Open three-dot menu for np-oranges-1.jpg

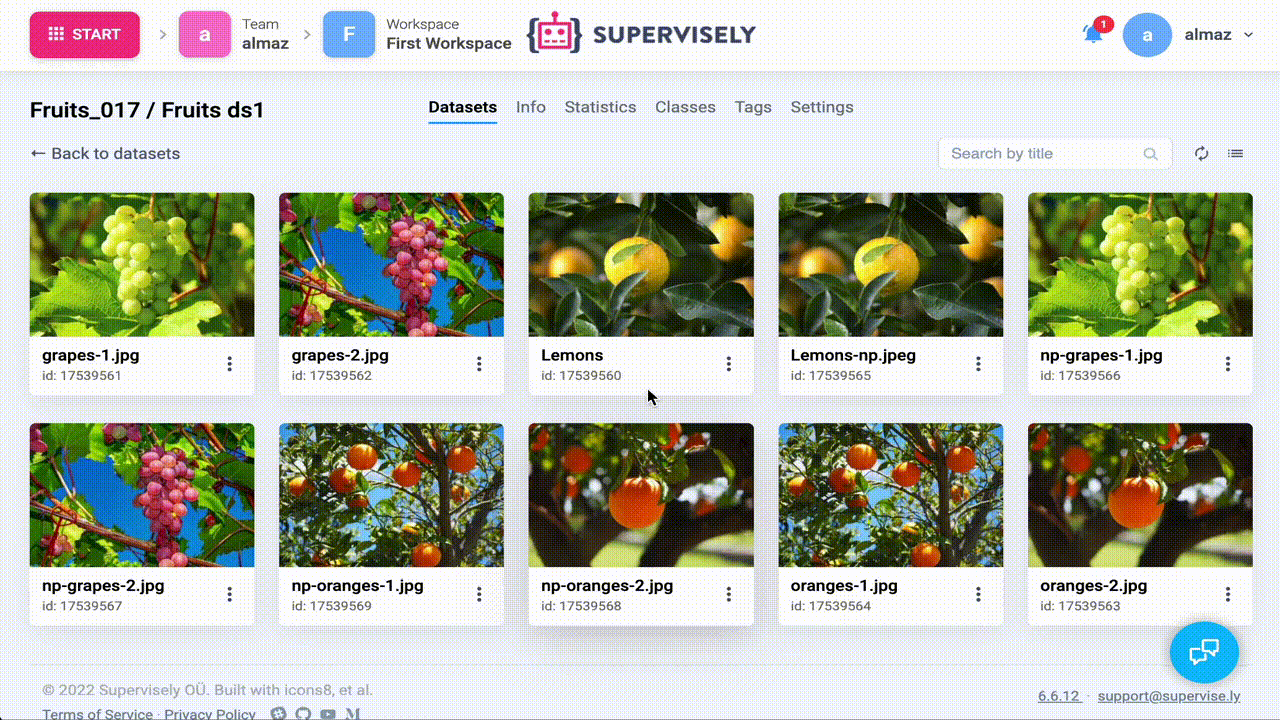click(x=479, y=594)
